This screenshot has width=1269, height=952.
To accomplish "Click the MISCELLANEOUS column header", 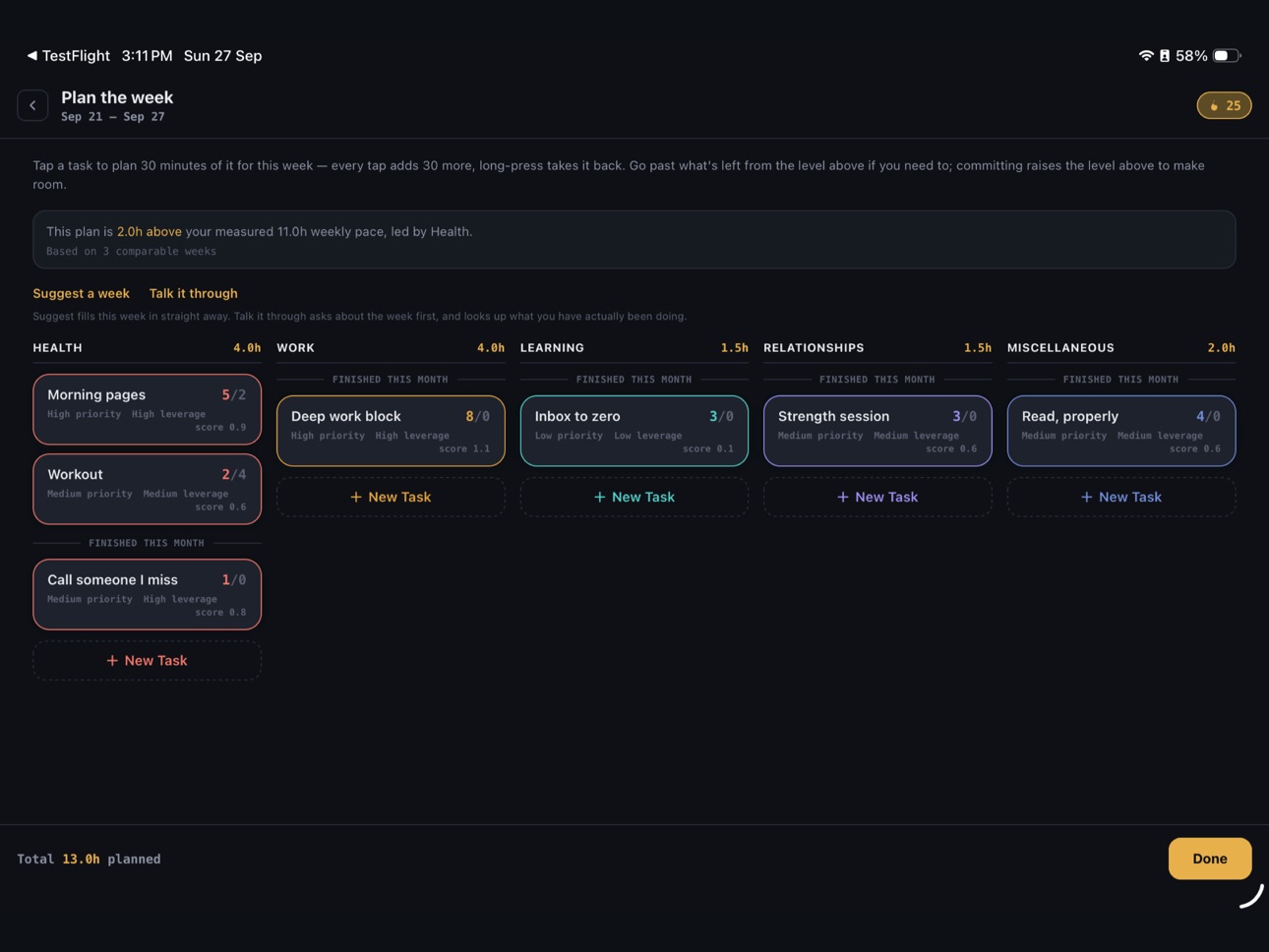I will (1060, 348).
